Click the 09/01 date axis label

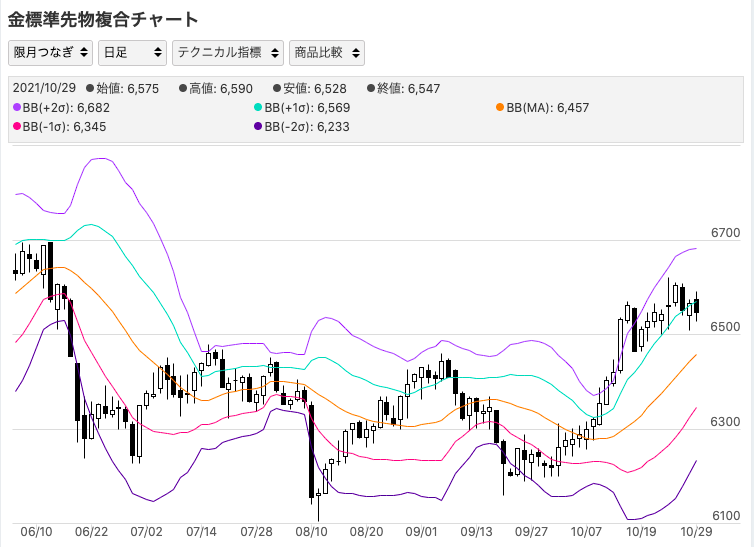(421, 532)
